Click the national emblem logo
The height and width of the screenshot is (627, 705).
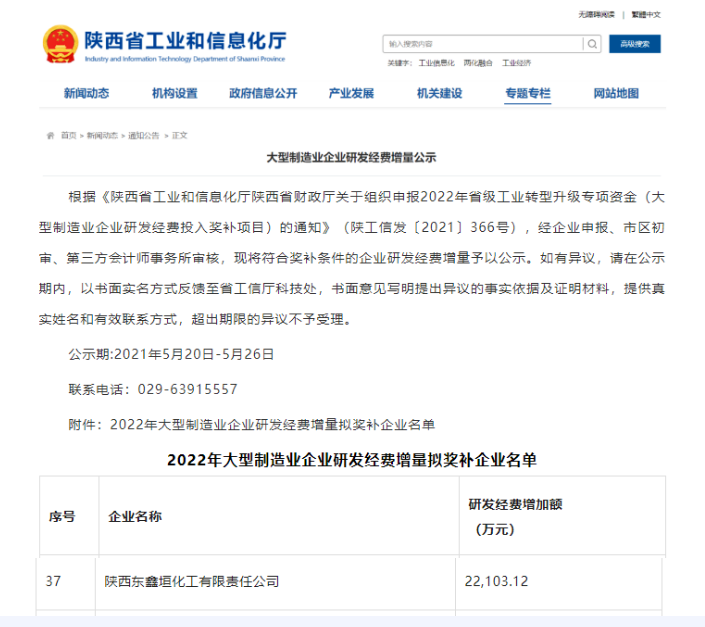coord(60,44)
